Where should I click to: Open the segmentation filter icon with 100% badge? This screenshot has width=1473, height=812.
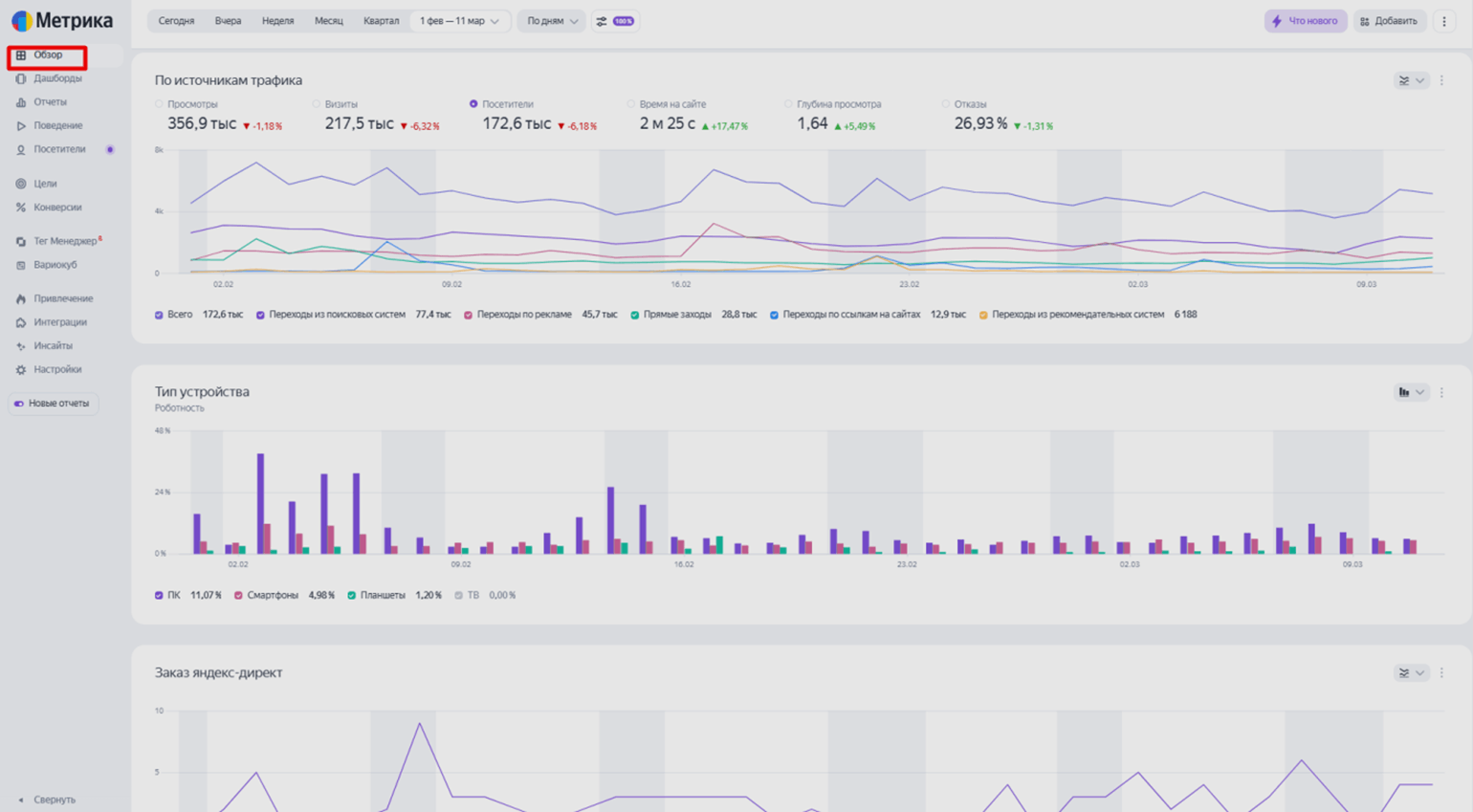[x=615, y=21]
